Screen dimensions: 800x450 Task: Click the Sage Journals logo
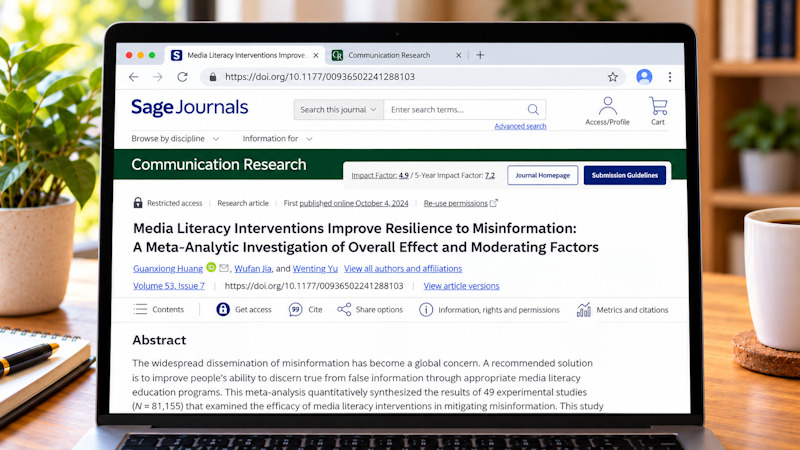click(189, 108)
